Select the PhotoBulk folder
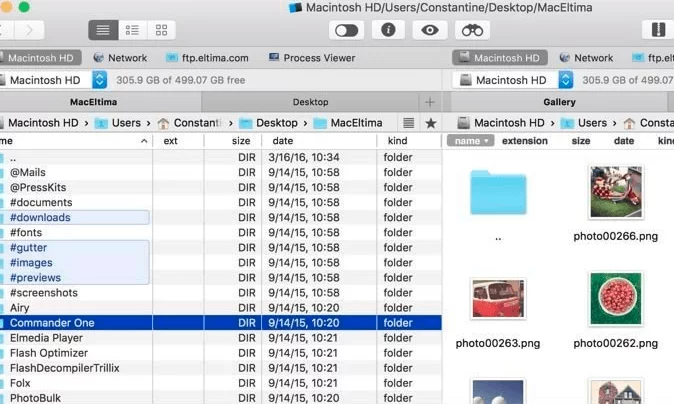The width and height of the screenshot is (674, 404). coord(221,398)
